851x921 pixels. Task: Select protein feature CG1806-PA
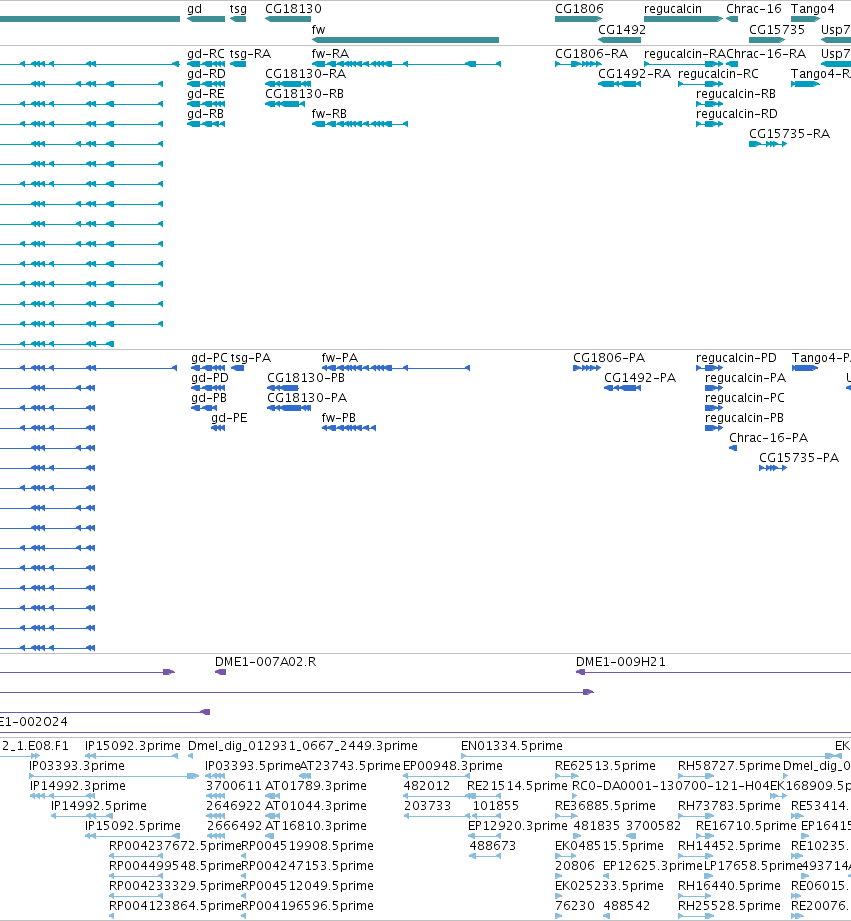[x=587, y=368]
